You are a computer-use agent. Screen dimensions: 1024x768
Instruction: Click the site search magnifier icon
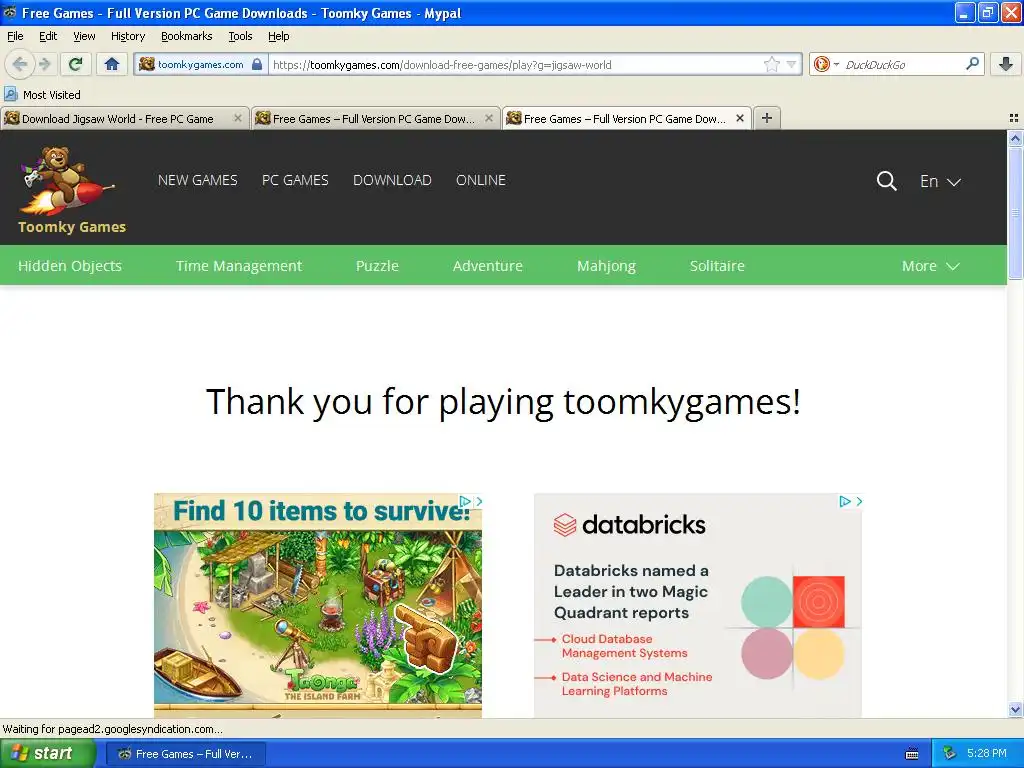[x=886, y=181]
